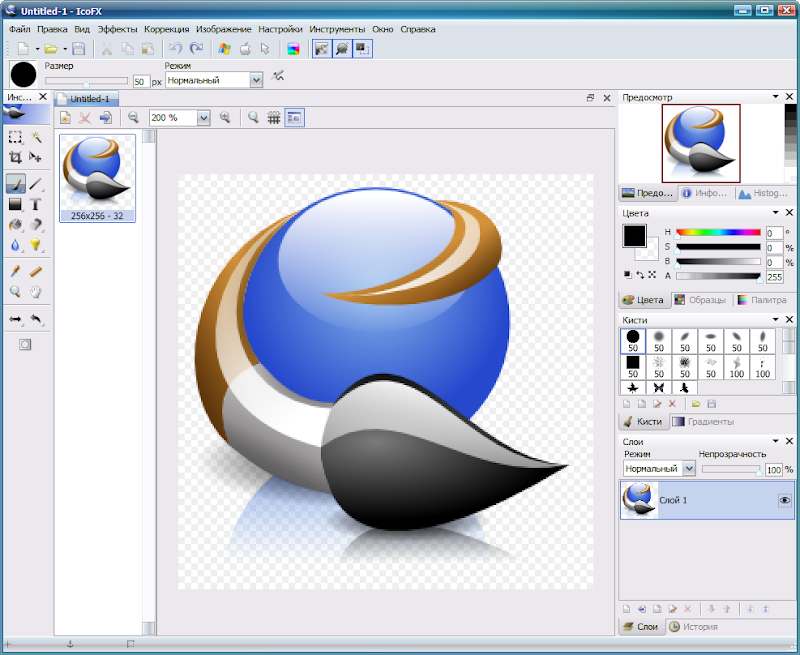This screenshot has width=800, height=655.
Task: Click the Open folder icon
Action: tap(51, 49)
